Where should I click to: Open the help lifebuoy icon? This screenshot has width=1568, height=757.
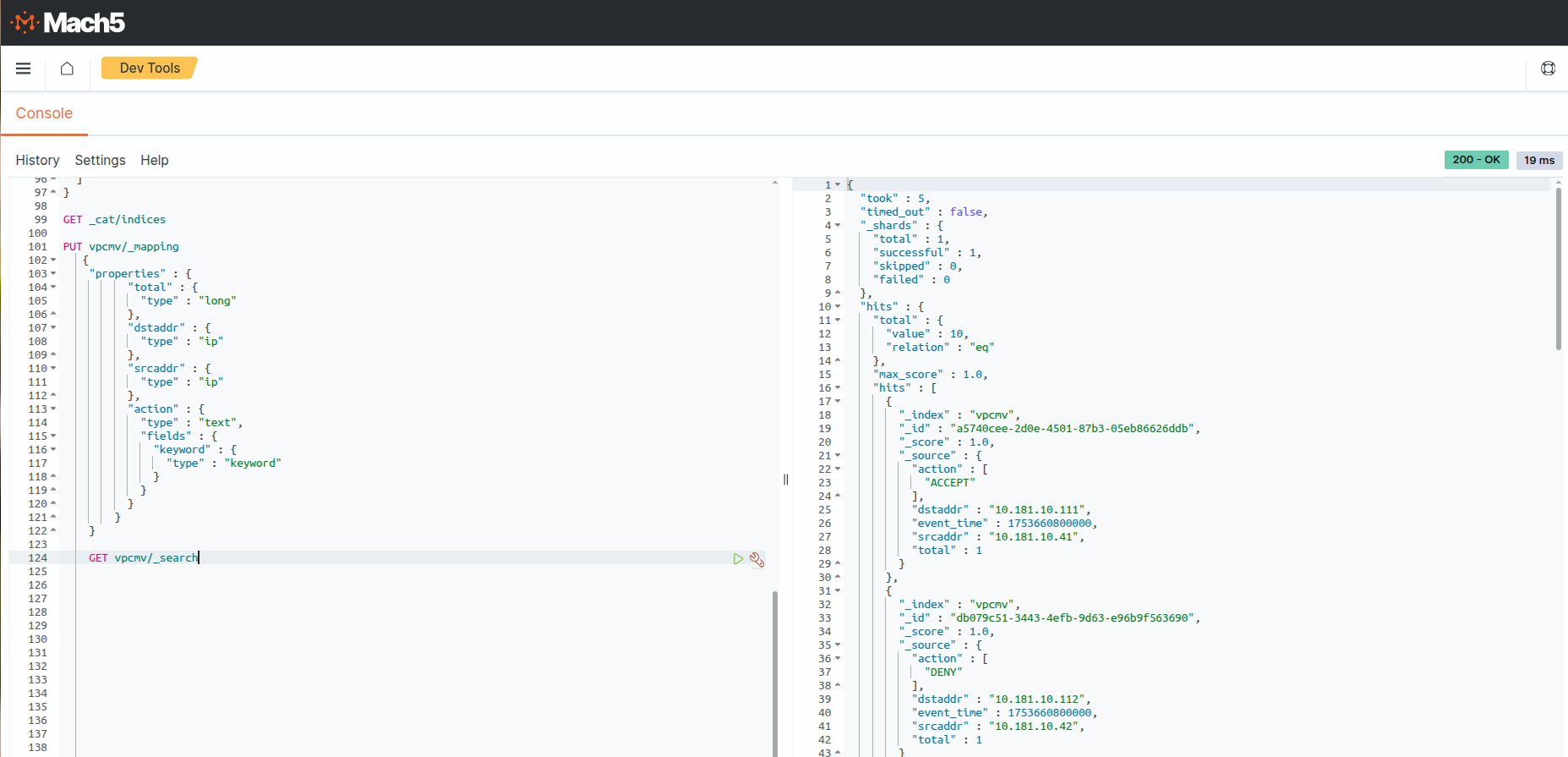point(1548,69)
